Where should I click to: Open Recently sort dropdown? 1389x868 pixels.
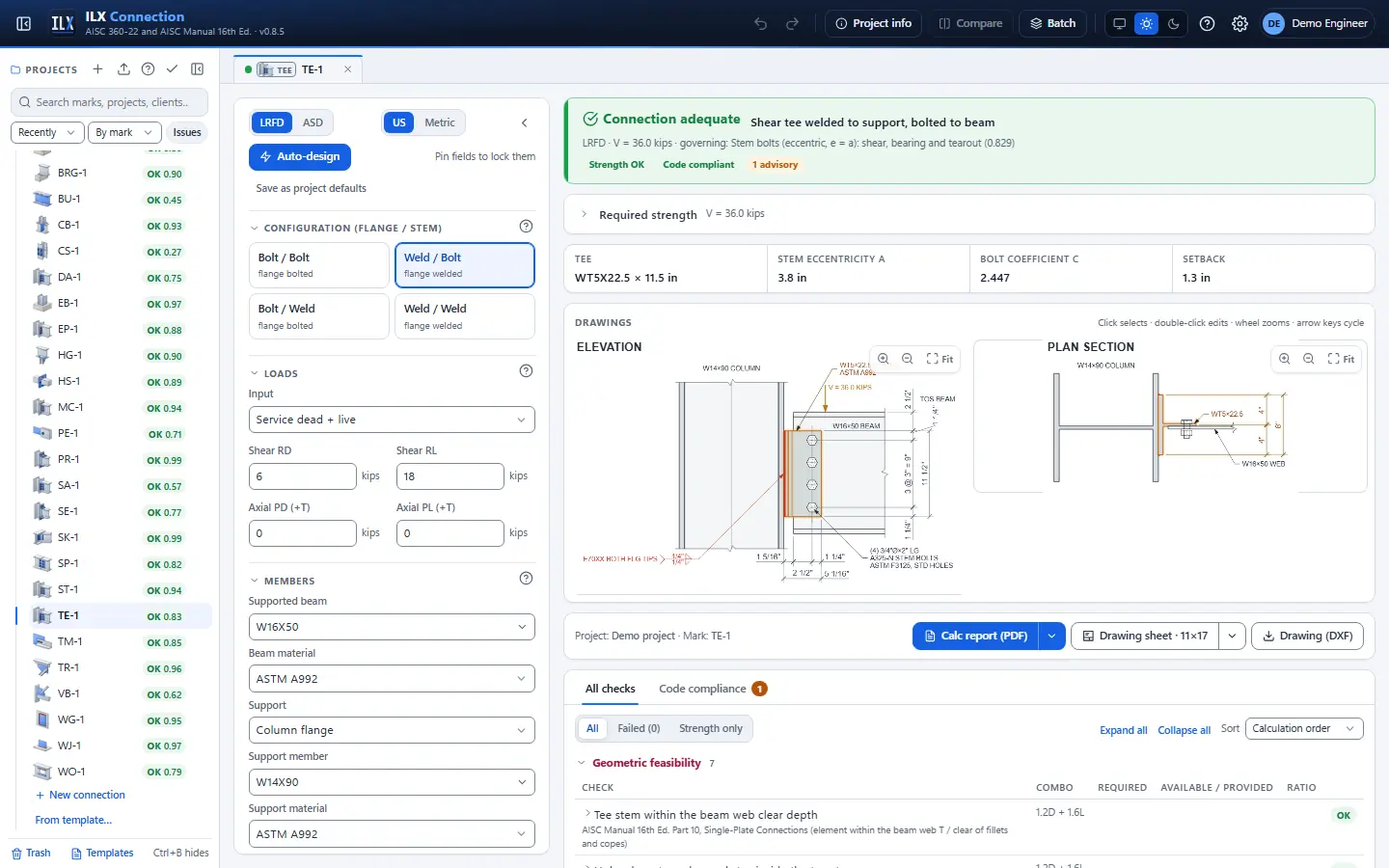coord(47,132)
